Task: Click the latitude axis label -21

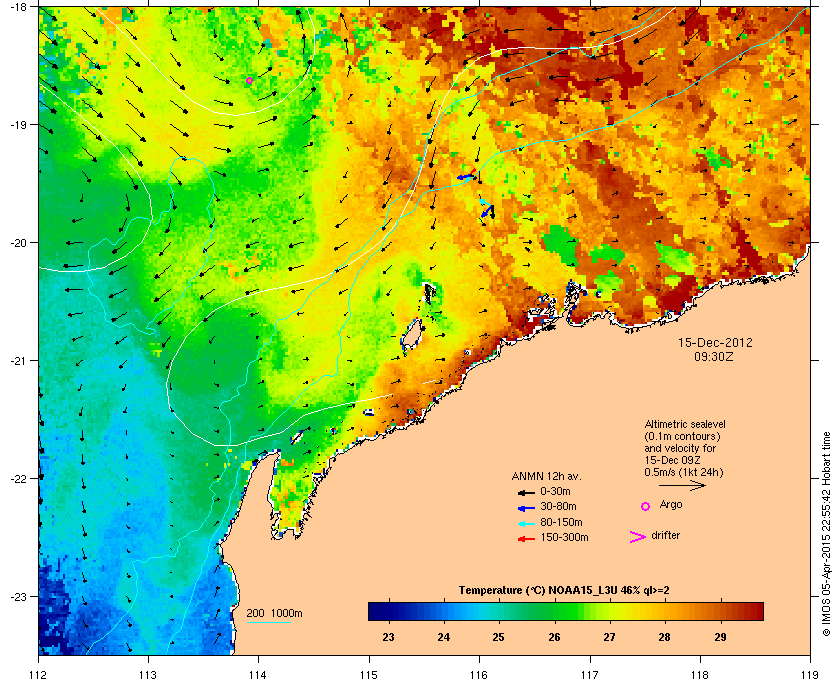Action: (x=18, y=361)
